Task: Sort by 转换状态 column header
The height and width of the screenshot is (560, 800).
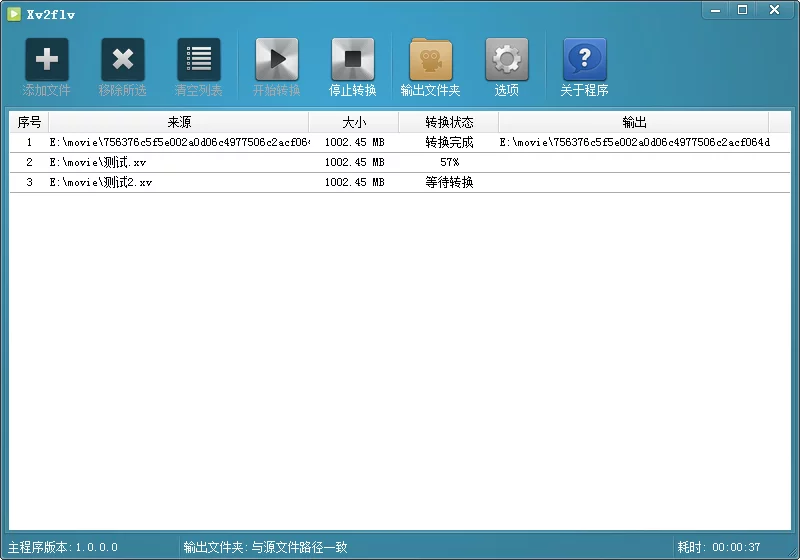Action: (x=449, y=122)
